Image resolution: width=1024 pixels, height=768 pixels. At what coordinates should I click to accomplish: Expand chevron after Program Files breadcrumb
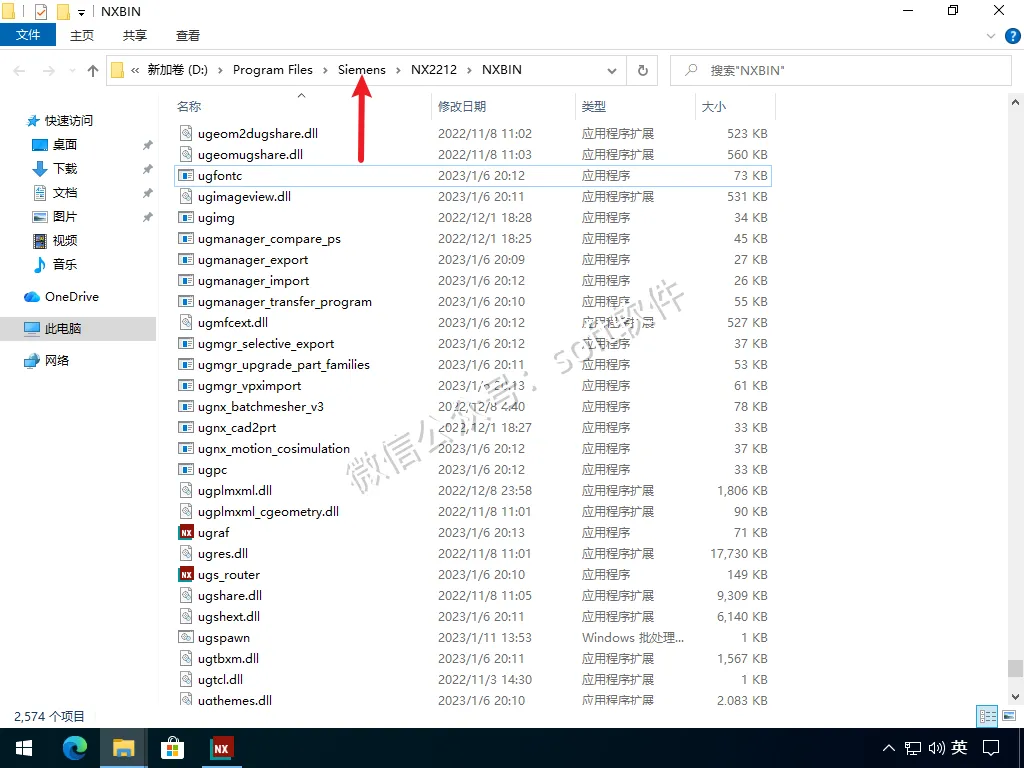325,71
